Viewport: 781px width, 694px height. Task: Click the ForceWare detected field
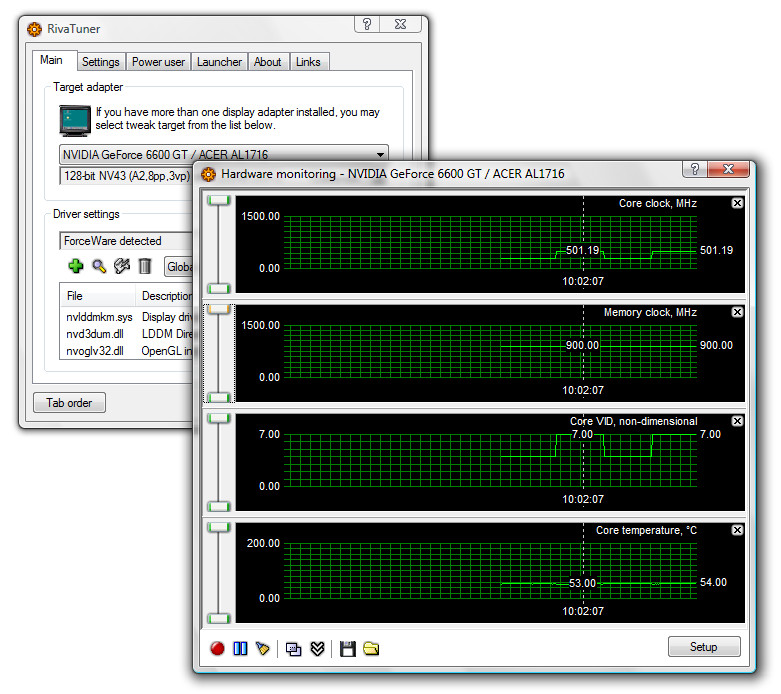pos(126,241)
